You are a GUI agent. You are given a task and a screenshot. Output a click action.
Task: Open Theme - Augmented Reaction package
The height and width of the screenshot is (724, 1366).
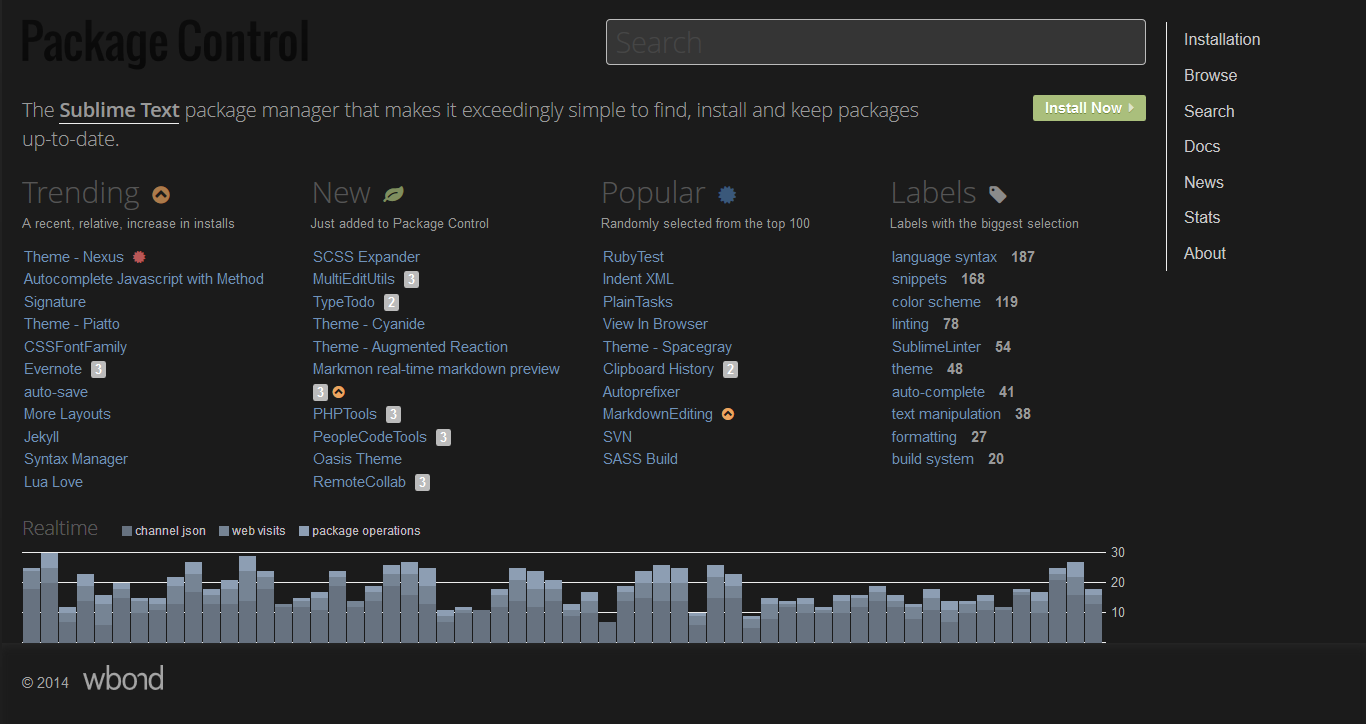click(x=410, y=347)
